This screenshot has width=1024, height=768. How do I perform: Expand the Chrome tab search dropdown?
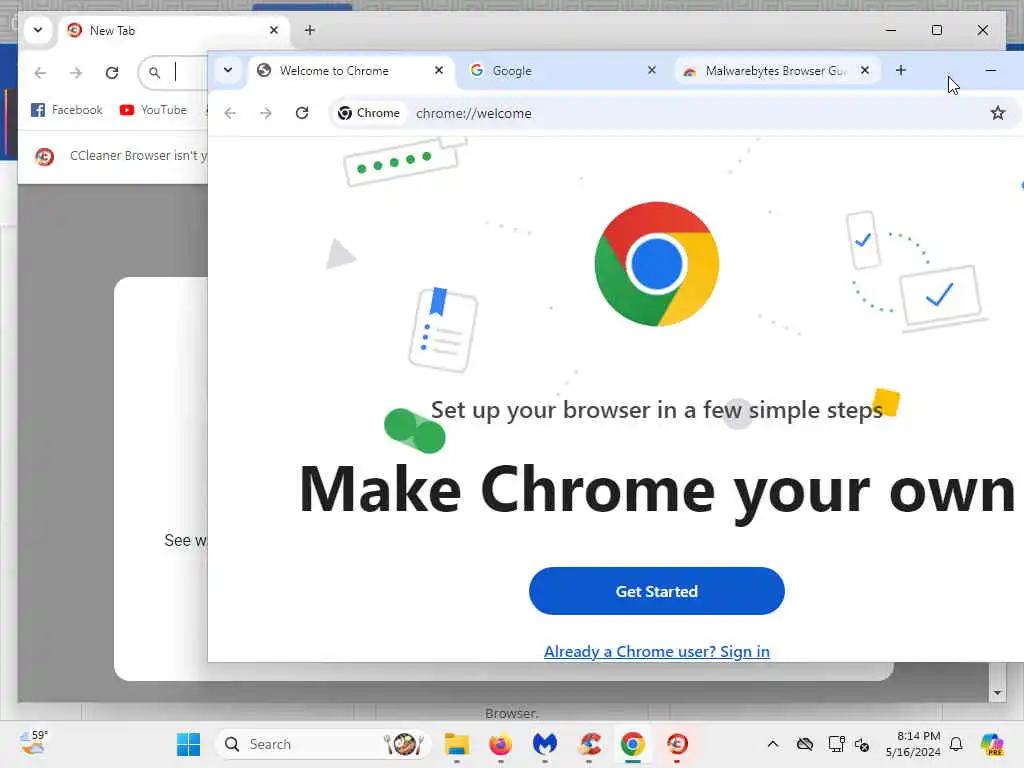point(228,70)
